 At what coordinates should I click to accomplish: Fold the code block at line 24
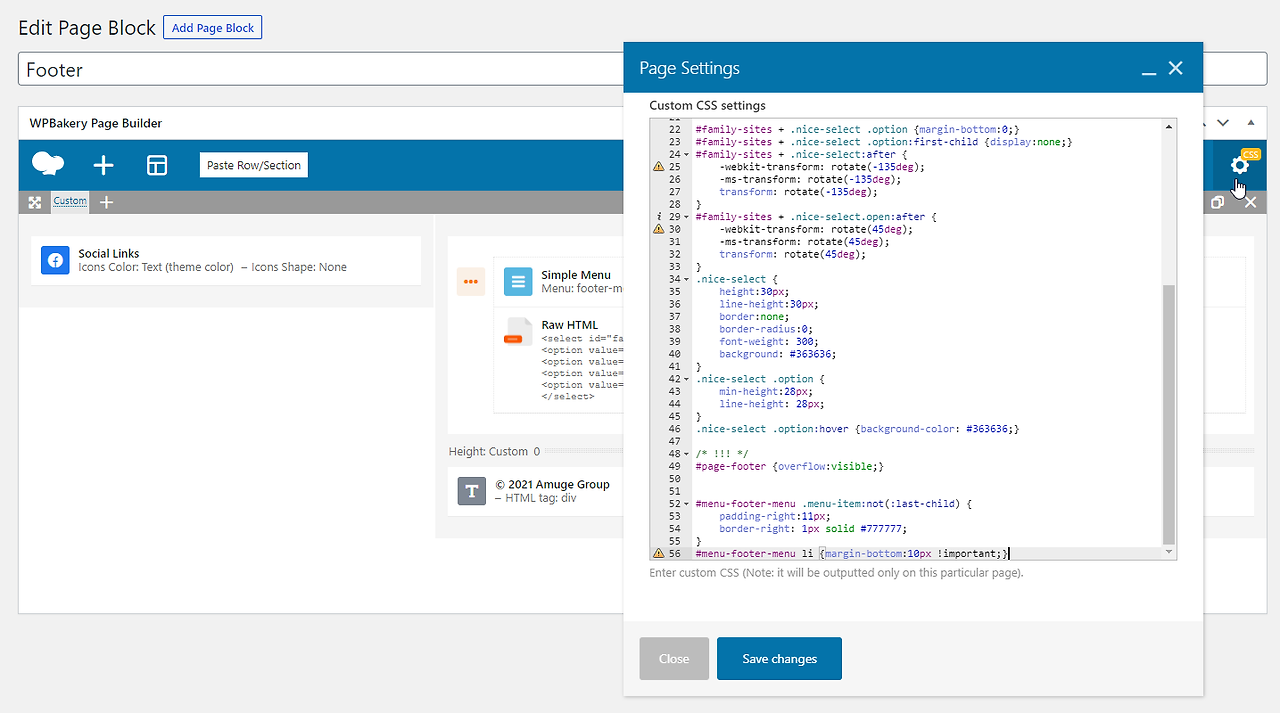click(x=686, y=154)
